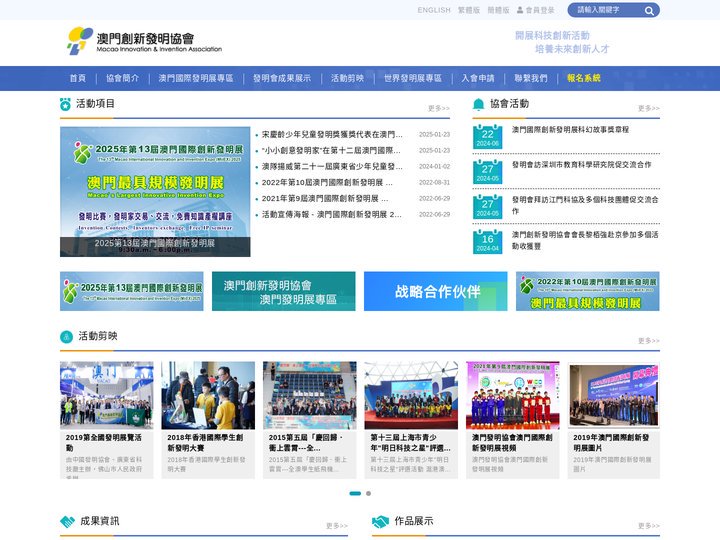Click 更多>> in 作品展示 section

coord(648,526)
